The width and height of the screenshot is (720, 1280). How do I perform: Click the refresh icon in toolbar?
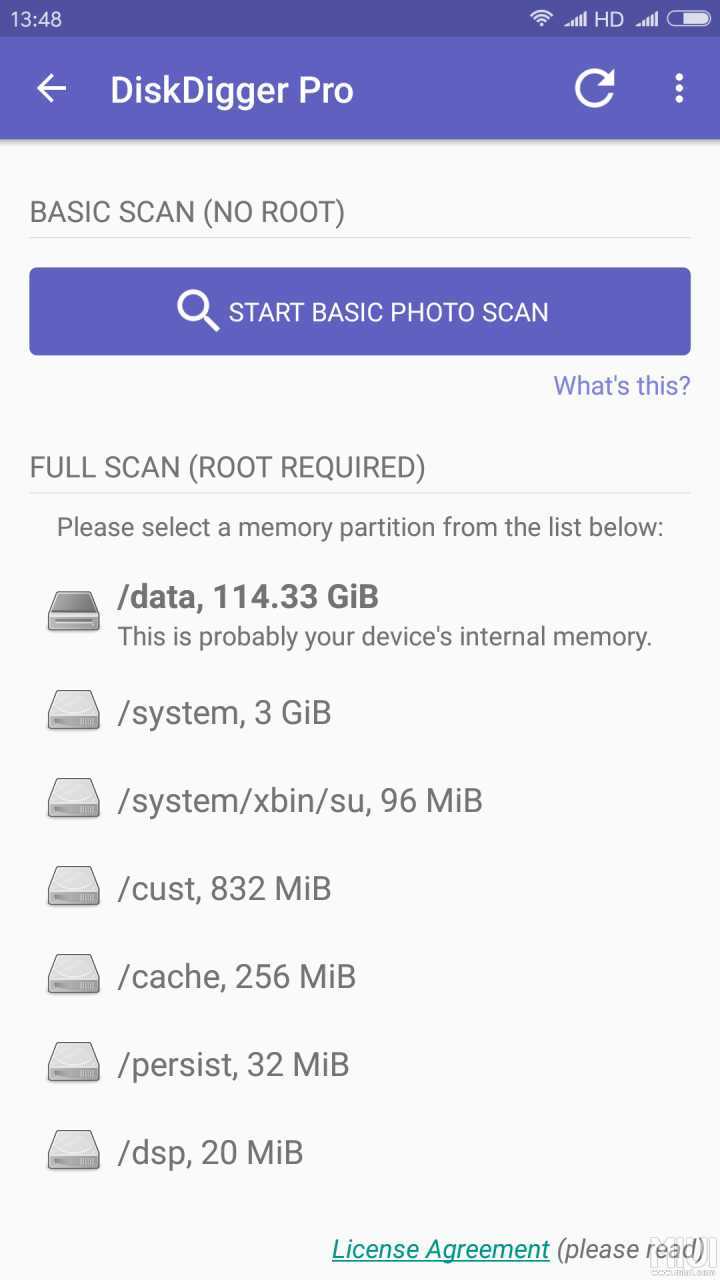(x=594, y=89)
